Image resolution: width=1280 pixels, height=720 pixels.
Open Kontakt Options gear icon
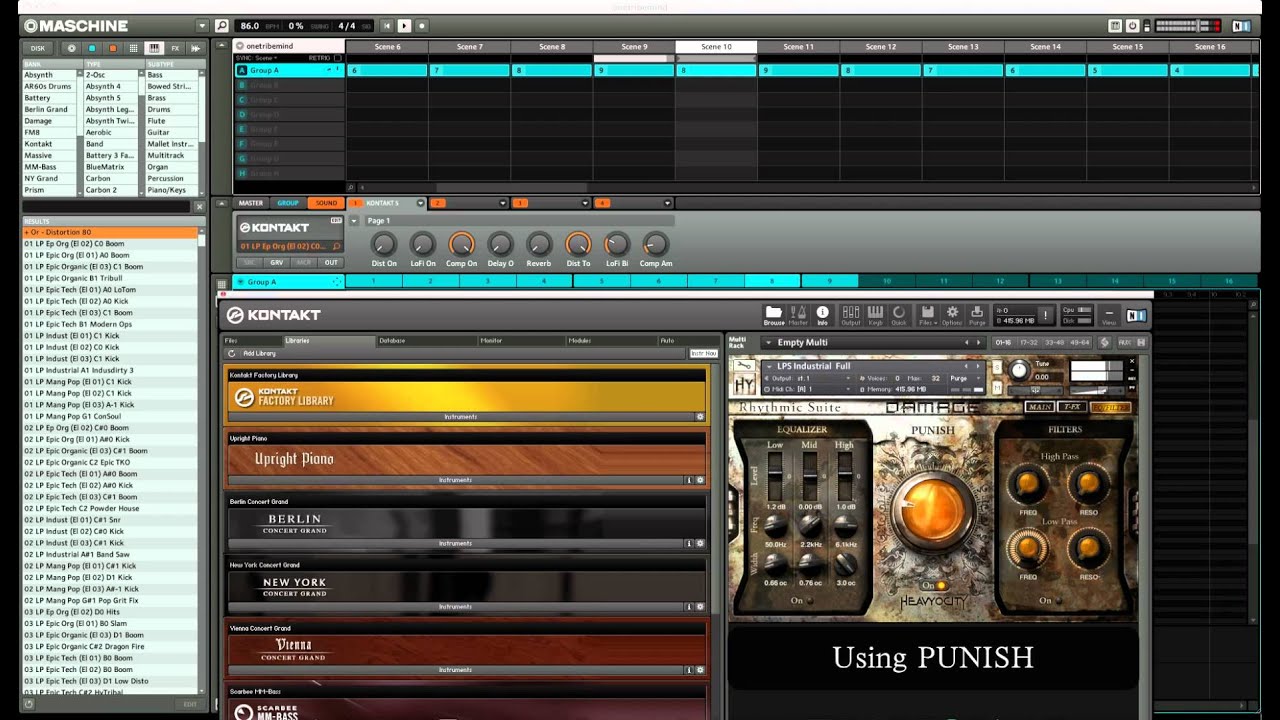pos(952,315)
